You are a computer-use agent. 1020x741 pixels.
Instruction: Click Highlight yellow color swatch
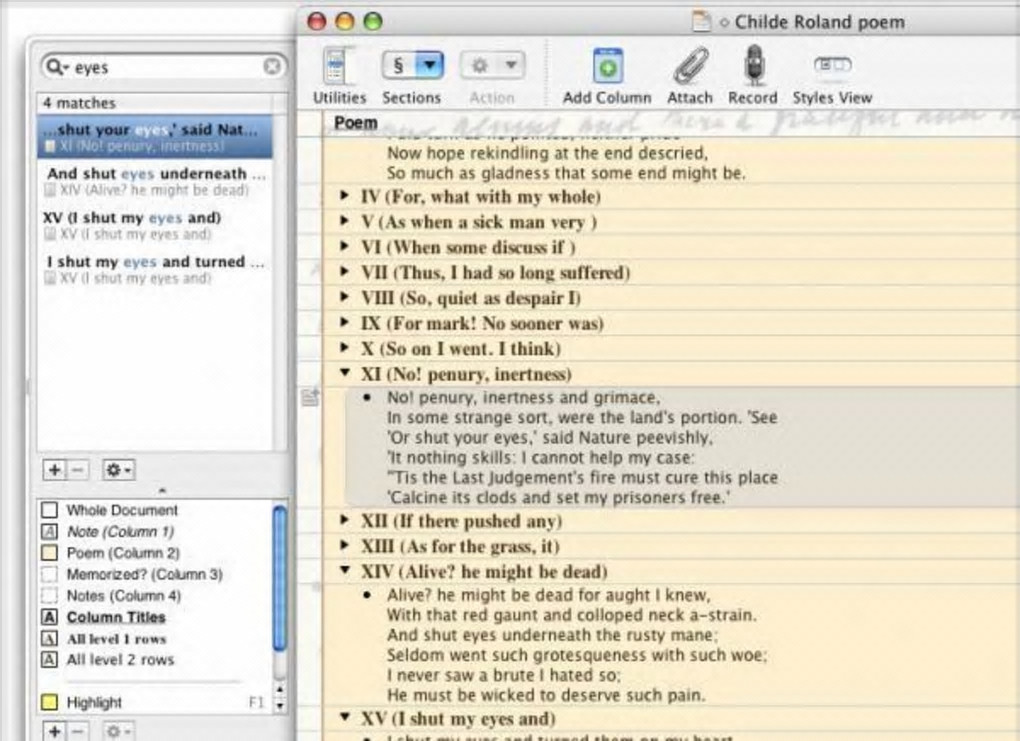tap(49, 702)
